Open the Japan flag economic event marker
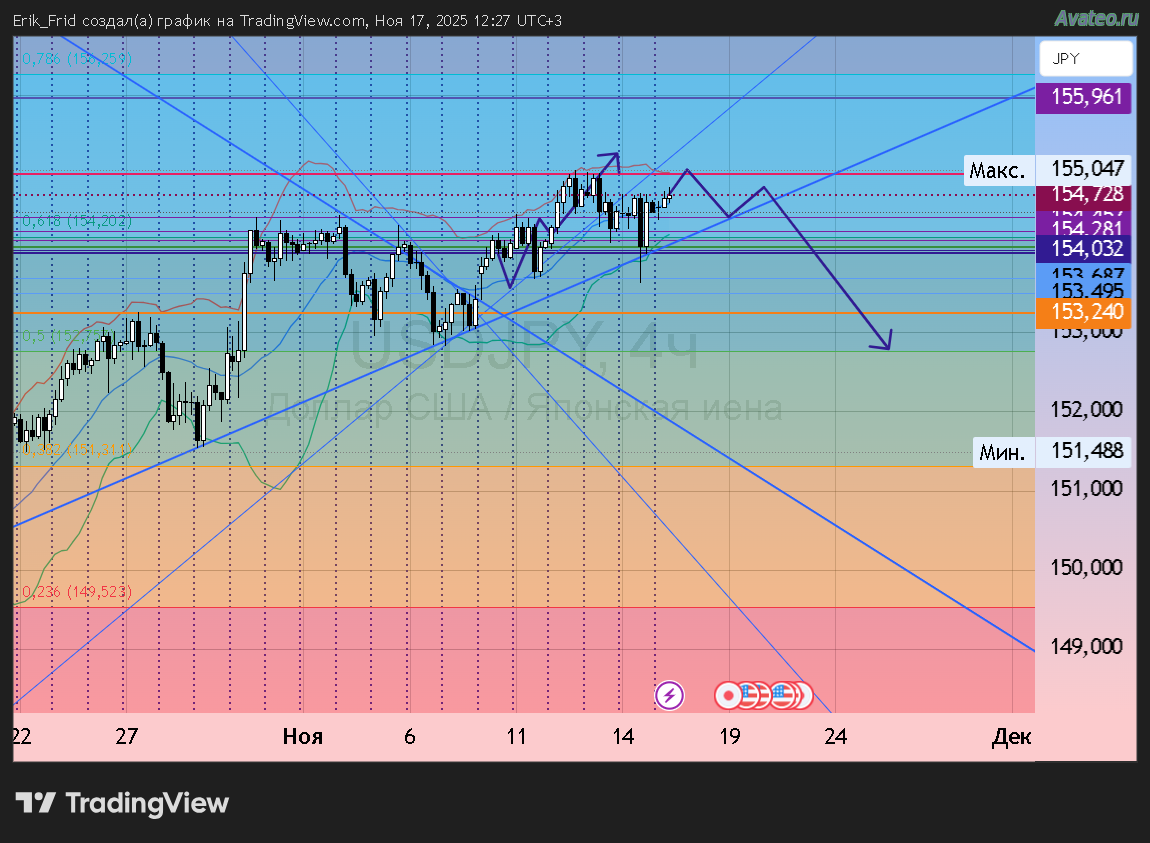The image size is (1150, 843). [x=729, y=694]
